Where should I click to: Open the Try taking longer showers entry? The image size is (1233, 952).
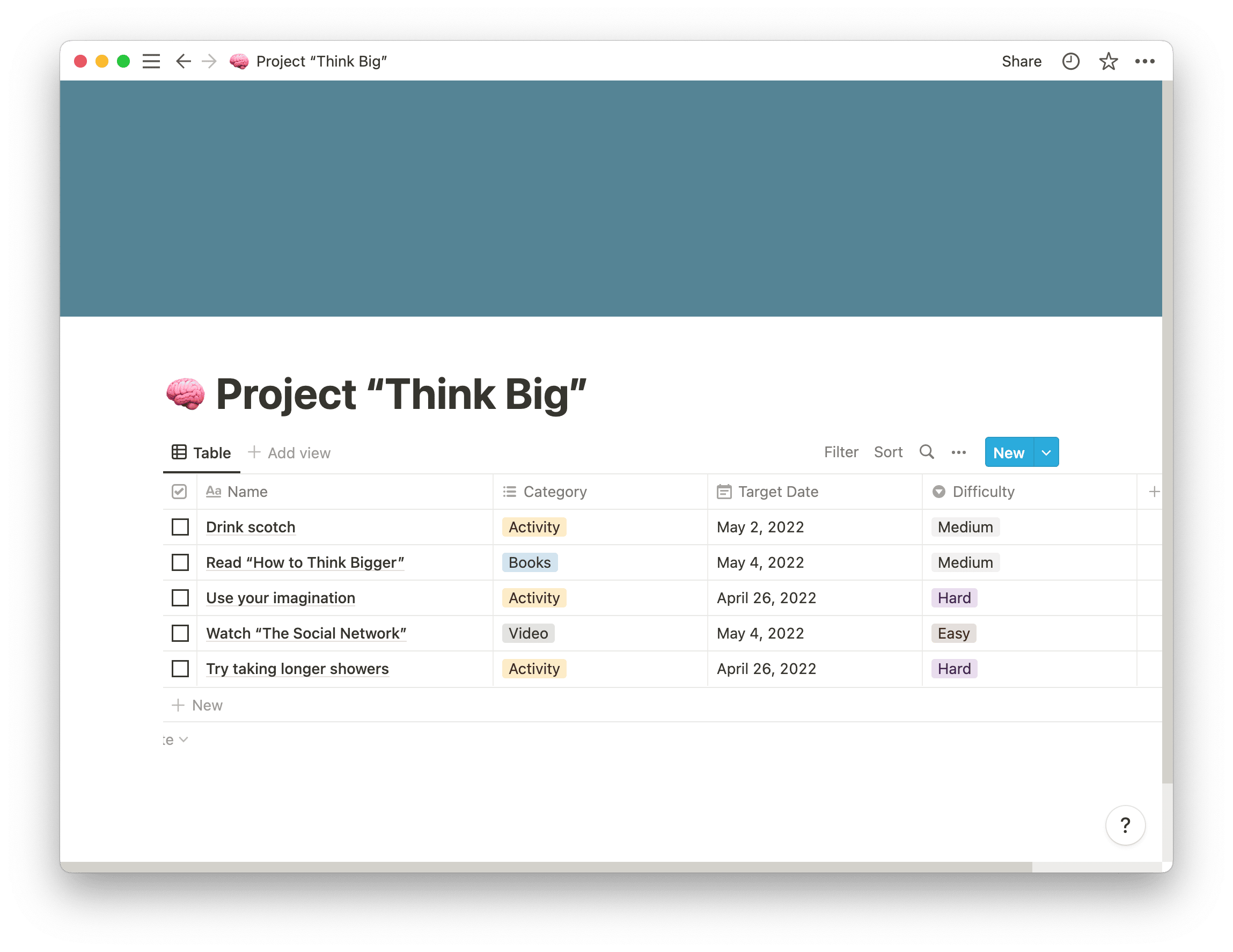[x=298, y=669]
